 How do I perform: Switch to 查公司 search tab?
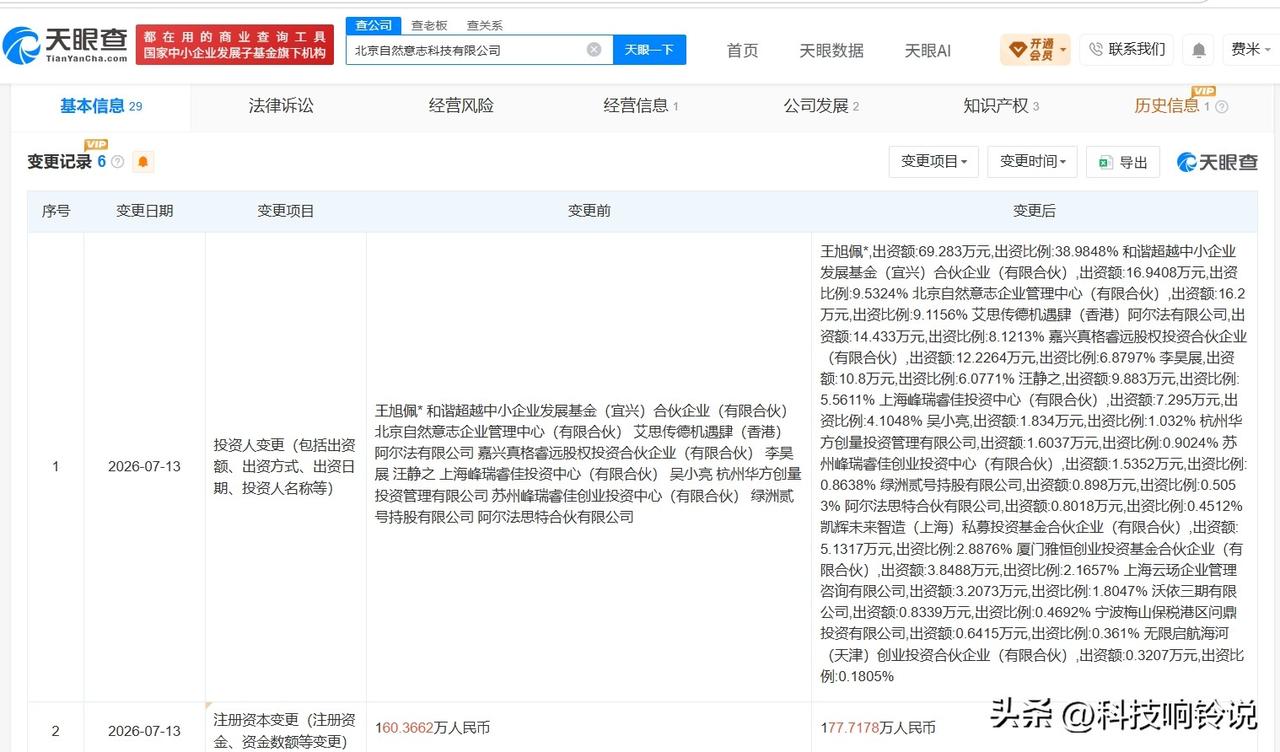point(374,25)
